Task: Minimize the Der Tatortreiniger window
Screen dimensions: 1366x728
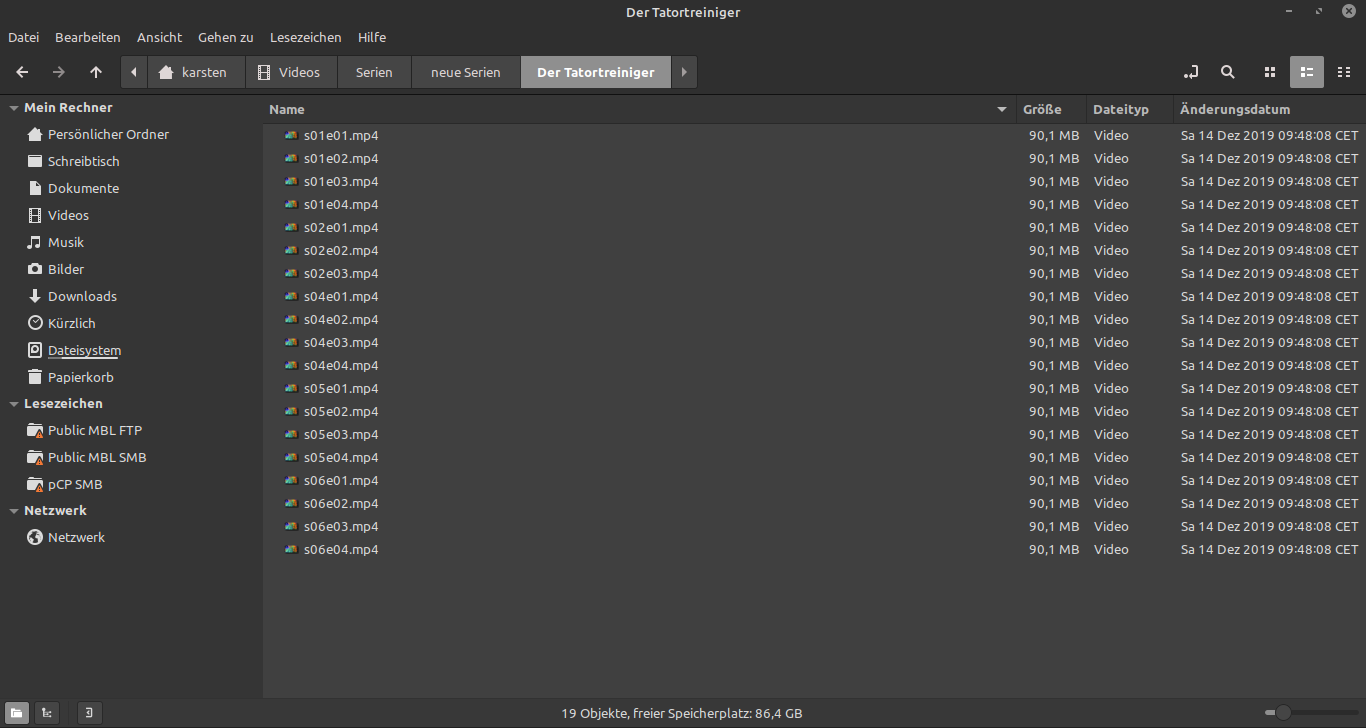Action: pos(1291,12)
